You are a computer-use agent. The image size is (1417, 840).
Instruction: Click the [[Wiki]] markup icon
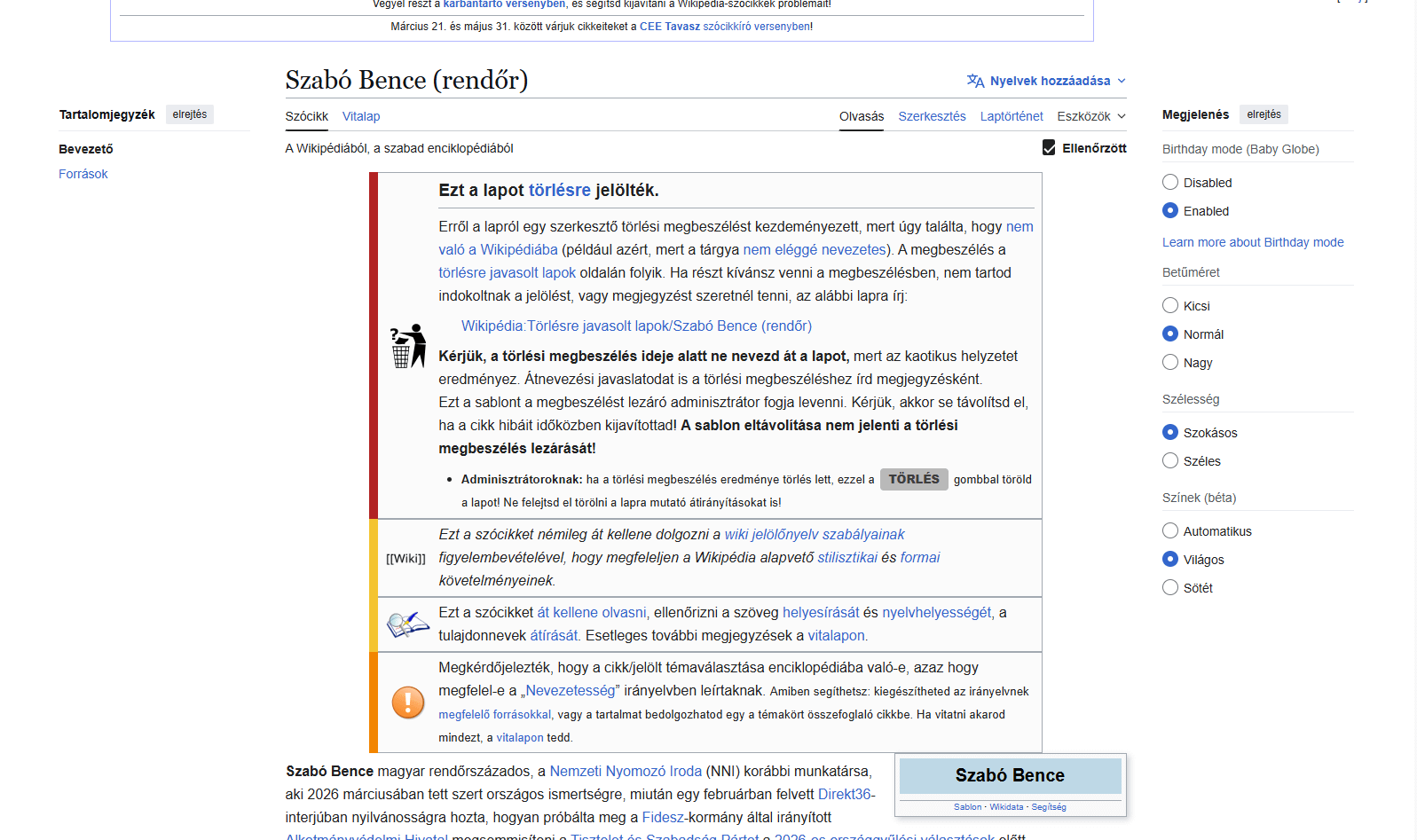(405, 558)
